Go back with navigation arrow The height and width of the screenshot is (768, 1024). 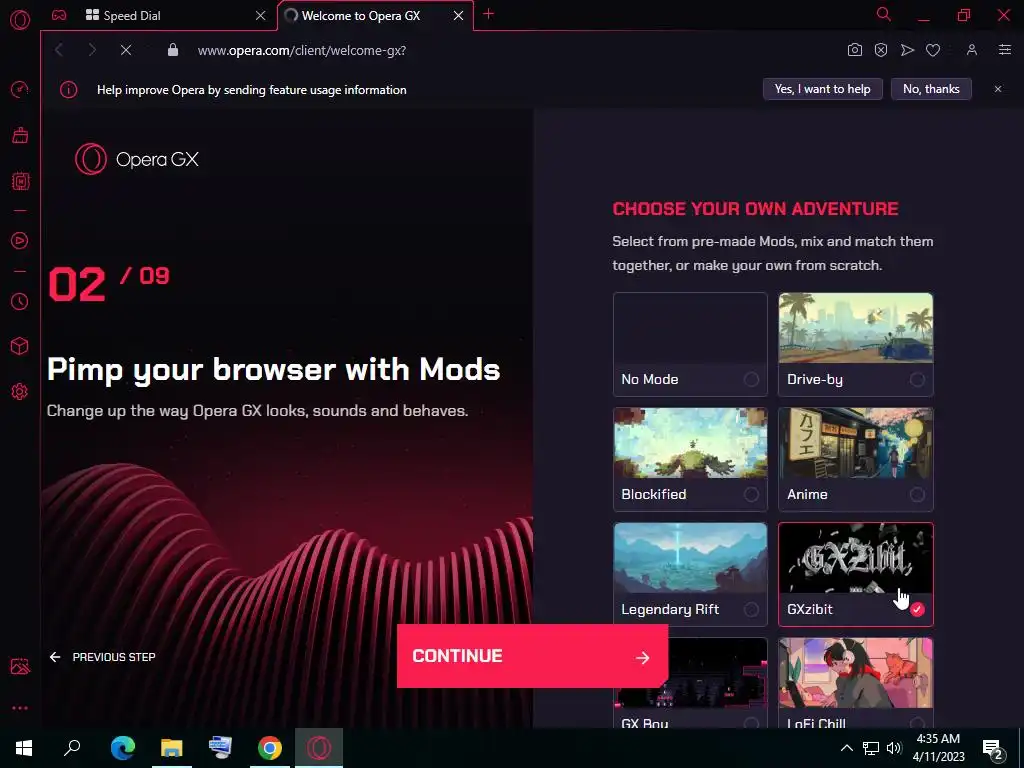pyautogui.click(x=59, y=50)
